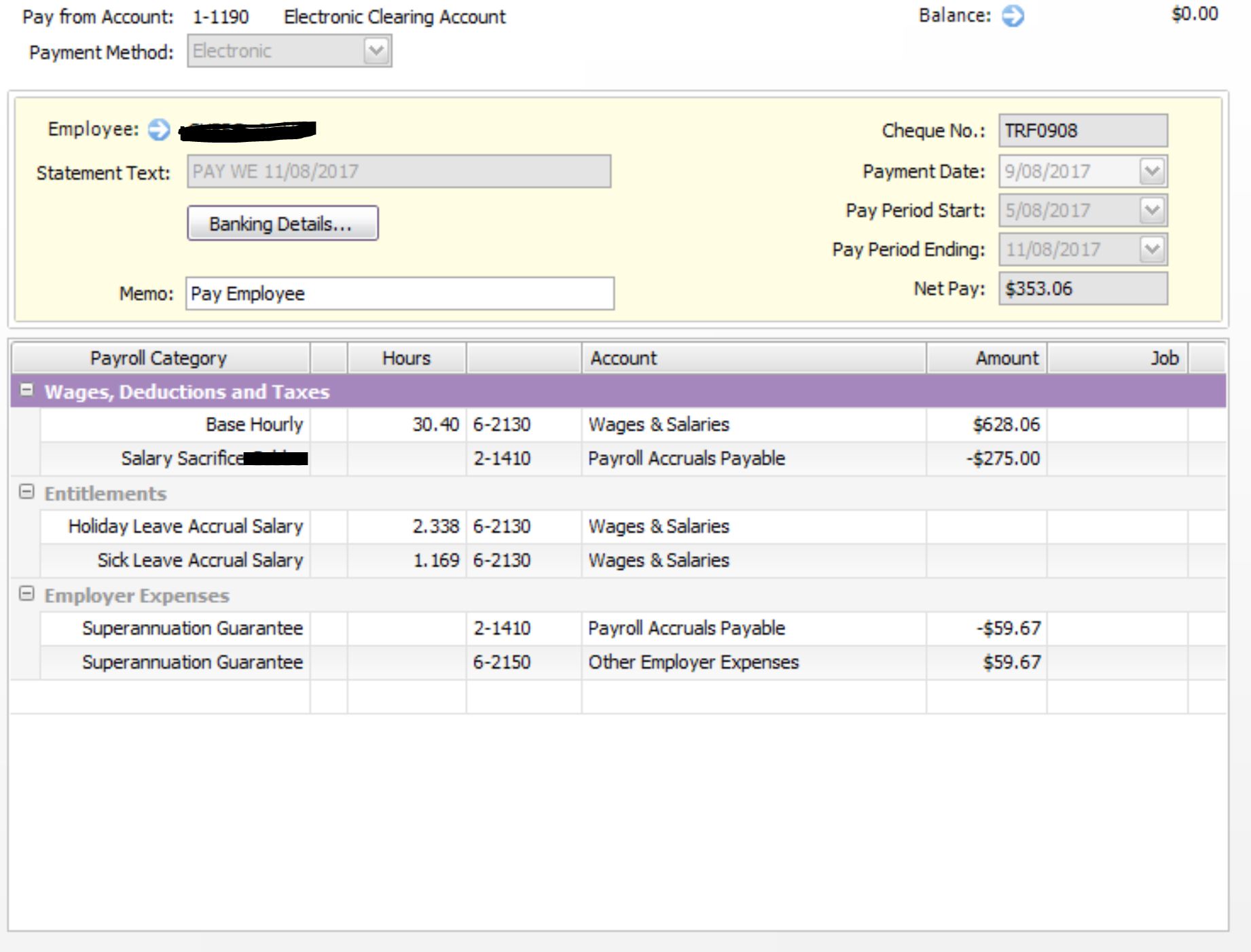The width and height of the screenshot is (1251, 952).
Task: Click the Superannuation Guarantee 6-2150 row
Action: point(192,661)
